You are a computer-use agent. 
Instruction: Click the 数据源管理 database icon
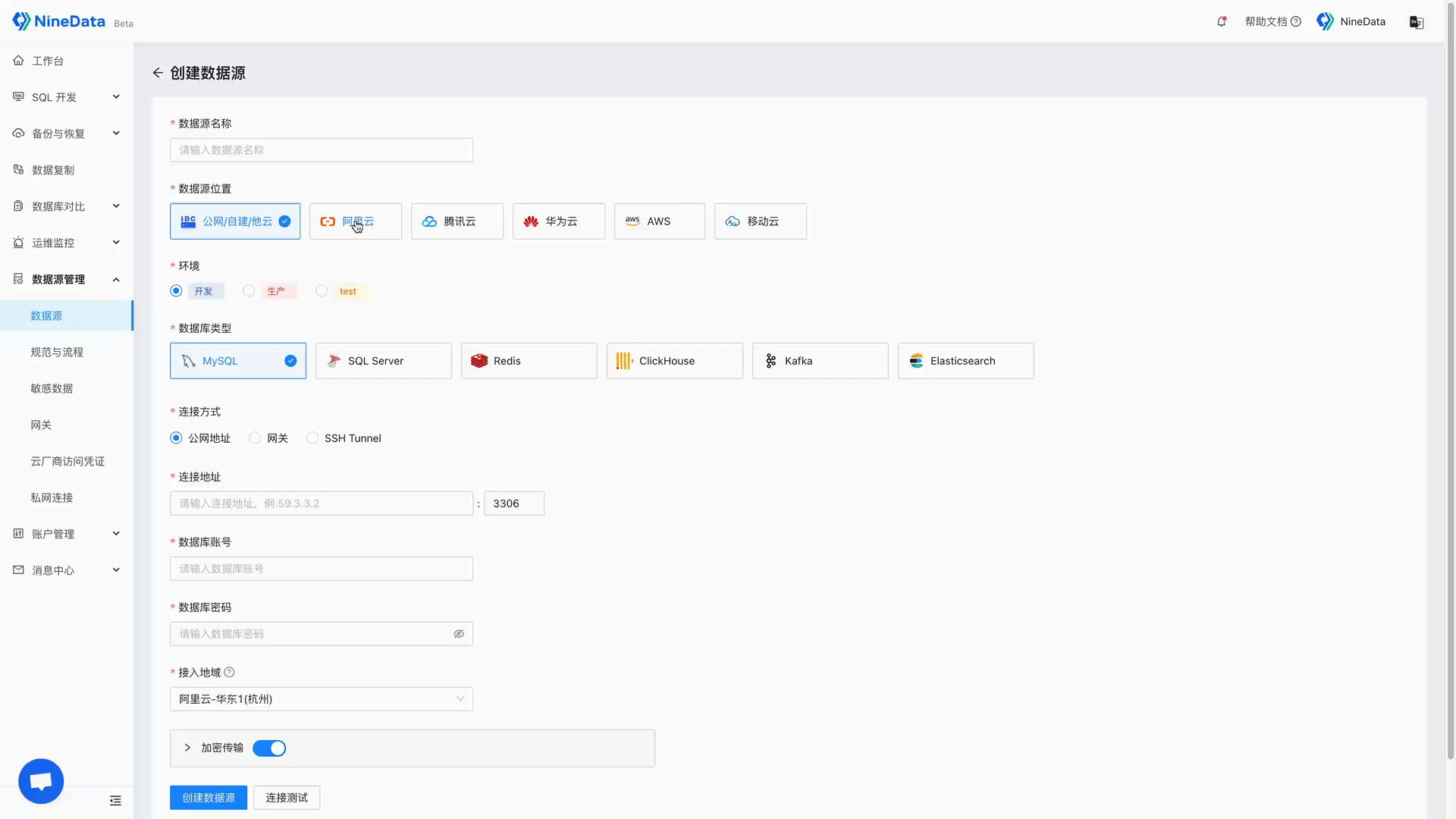18,278
